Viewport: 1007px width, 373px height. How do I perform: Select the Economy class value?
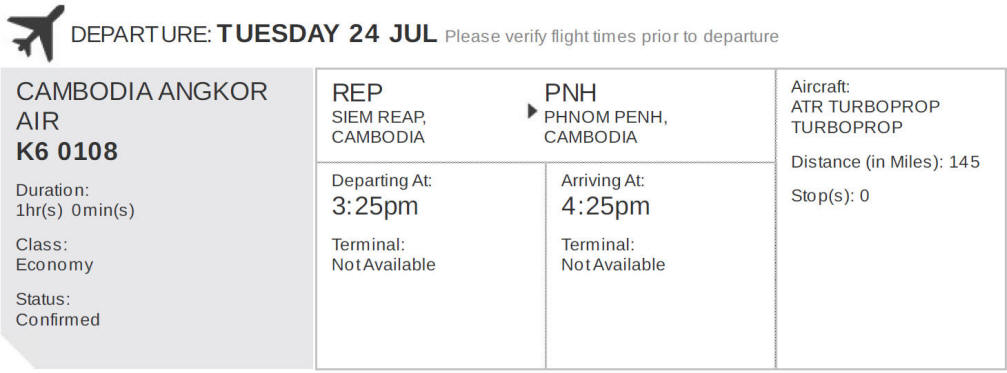(x=55, y=265)
